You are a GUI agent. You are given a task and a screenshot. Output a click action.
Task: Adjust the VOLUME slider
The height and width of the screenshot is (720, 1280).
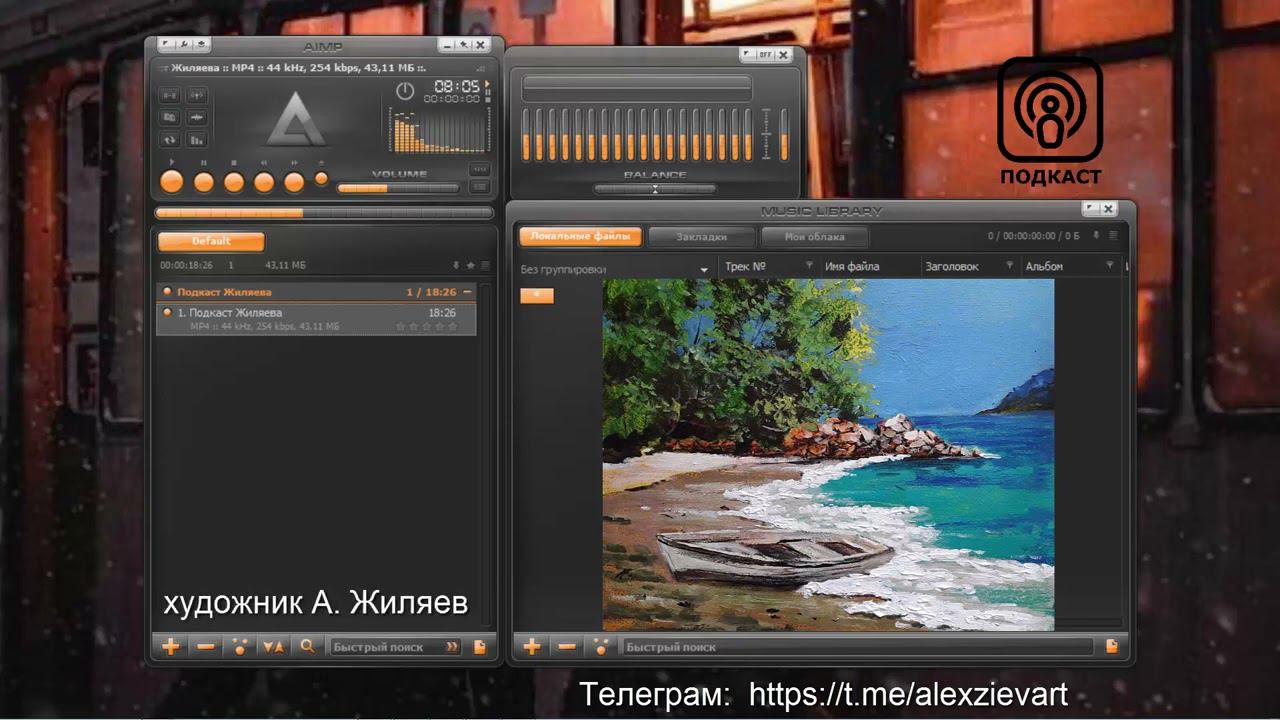pyautogui.click(x=398, y=187)
